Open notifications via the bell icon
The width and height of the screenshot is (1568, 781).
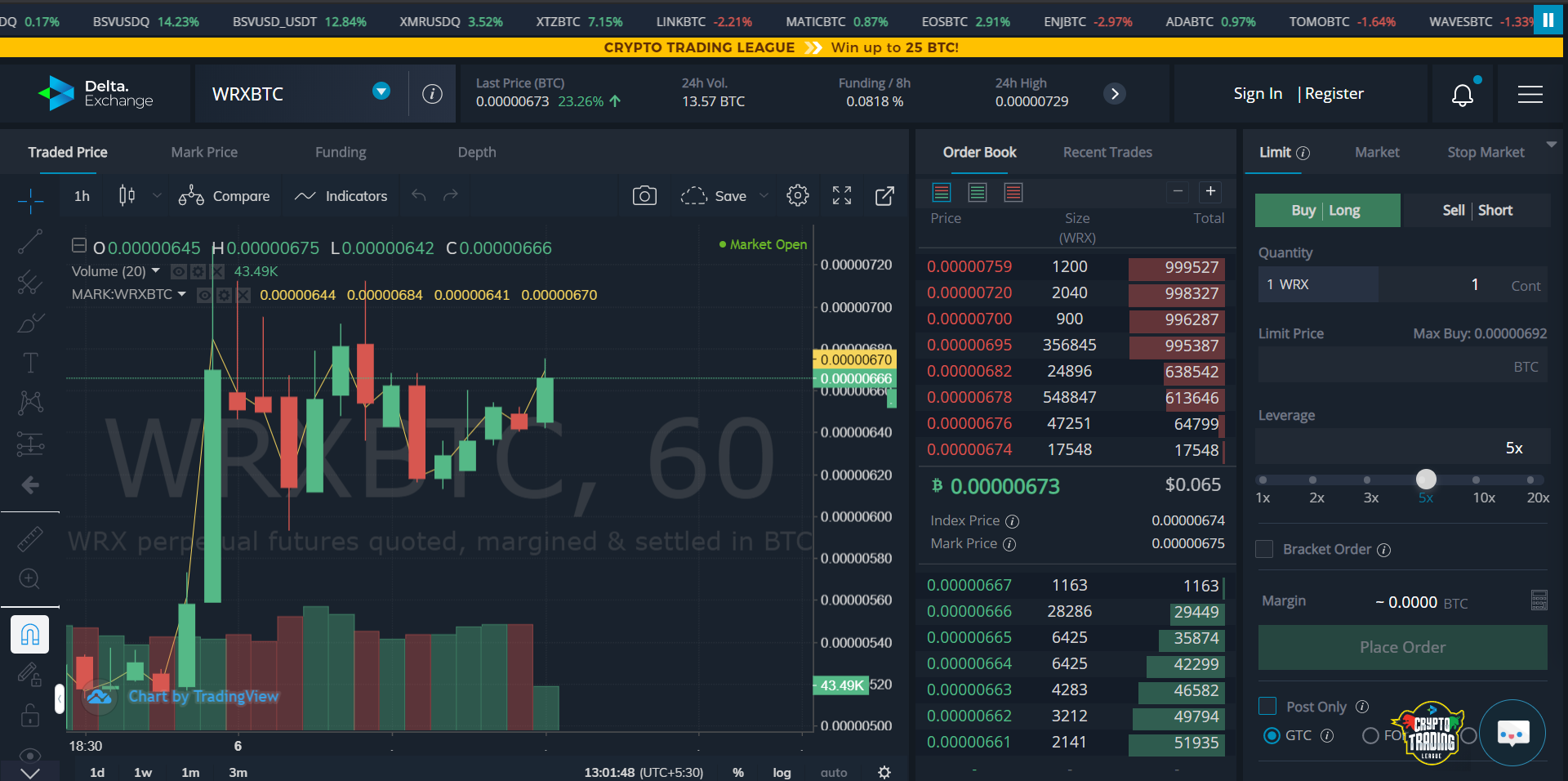point(1463,94)
